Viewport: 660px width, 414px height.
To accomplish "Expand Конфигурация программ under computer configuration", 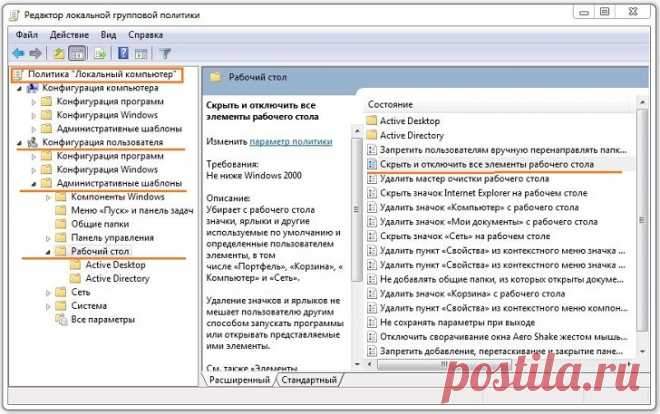I will pyautogui.click(x=34, y=102).
